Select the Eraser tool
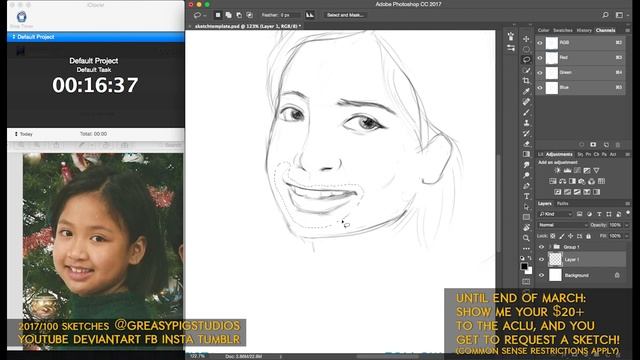The height and width of the screenshot is (360, 640). [x=527, y=144]
